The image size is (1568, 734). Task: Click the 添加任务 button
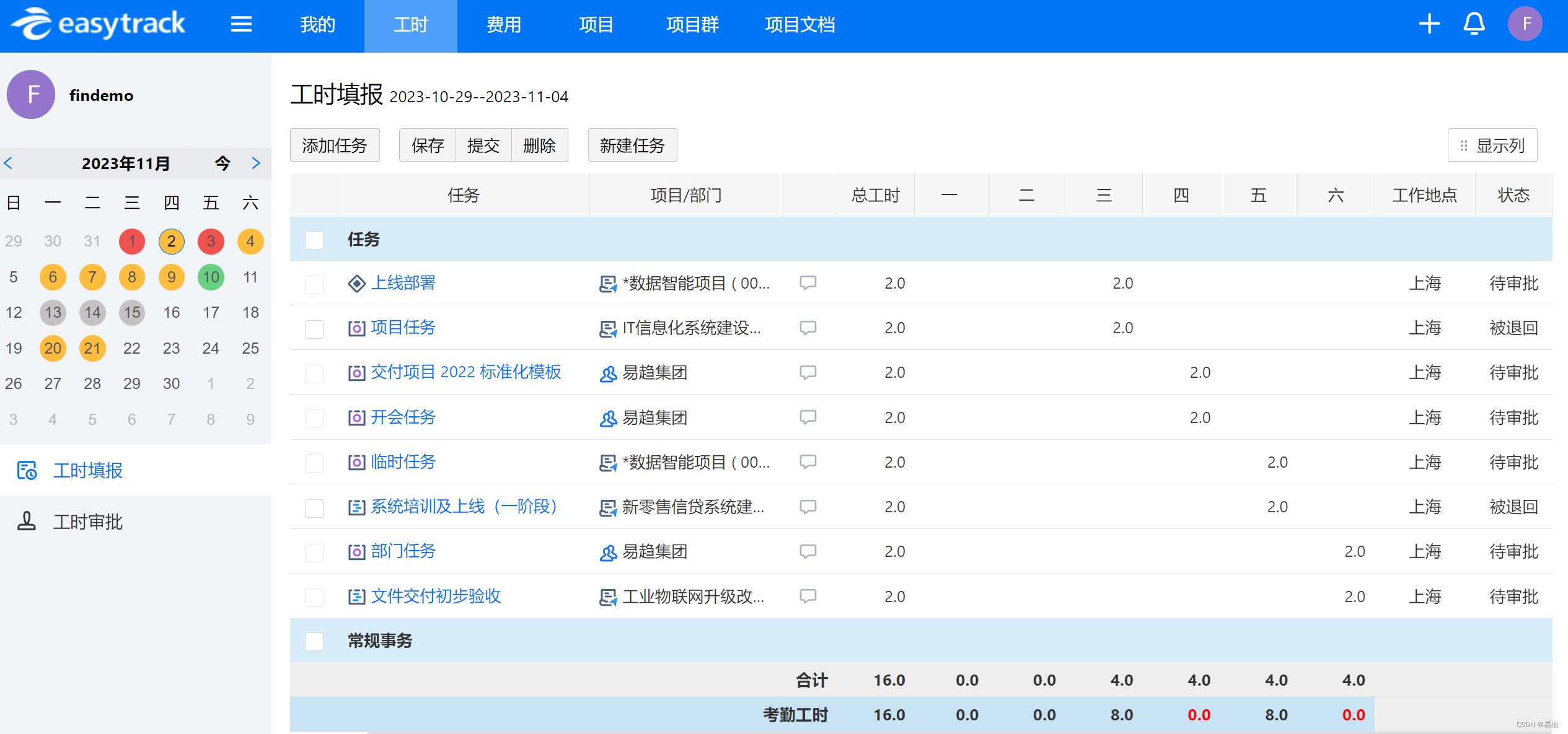tap(335, 146)
